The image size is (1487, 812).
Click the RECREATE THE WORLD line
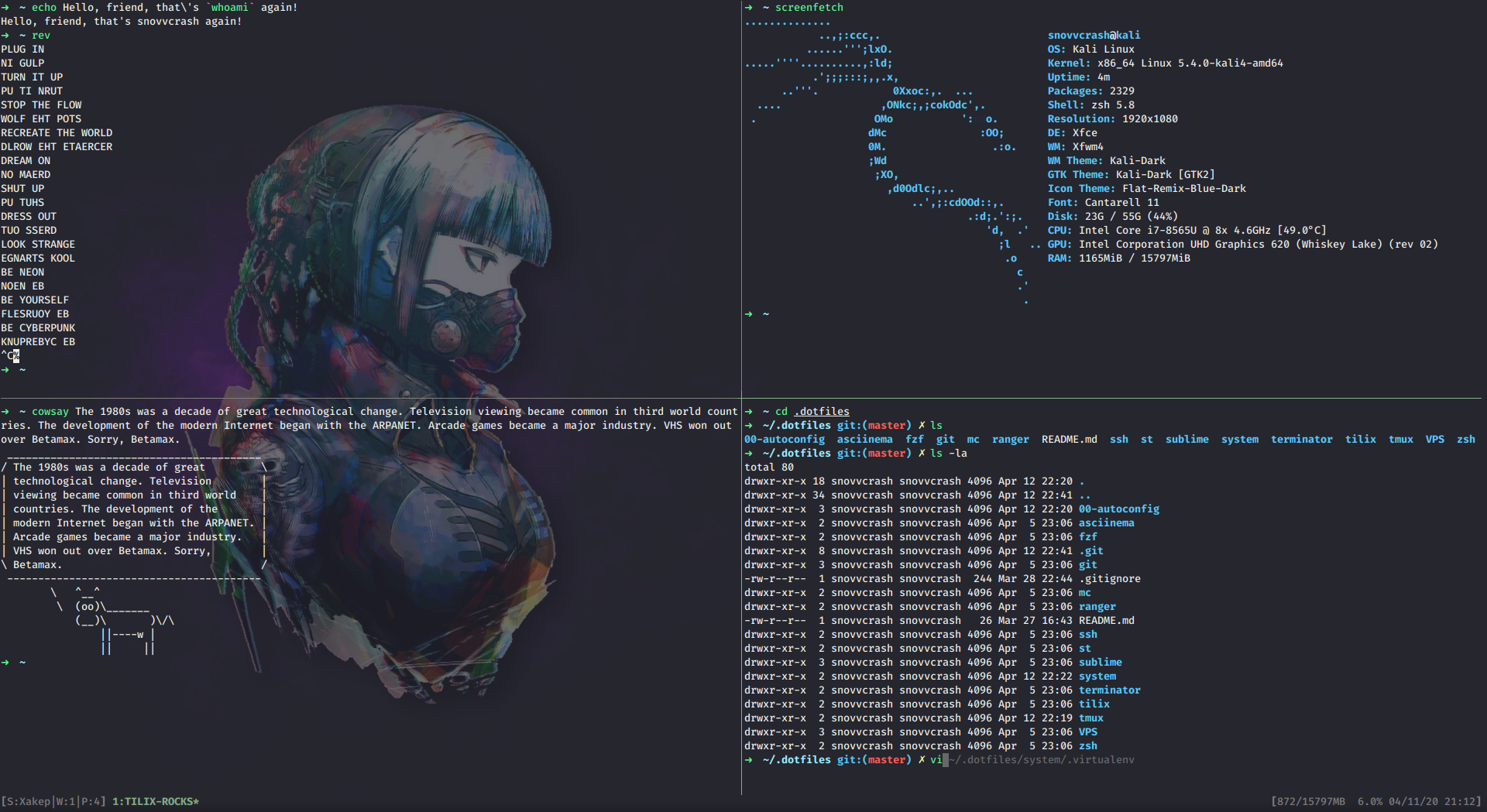coord(57,132)
